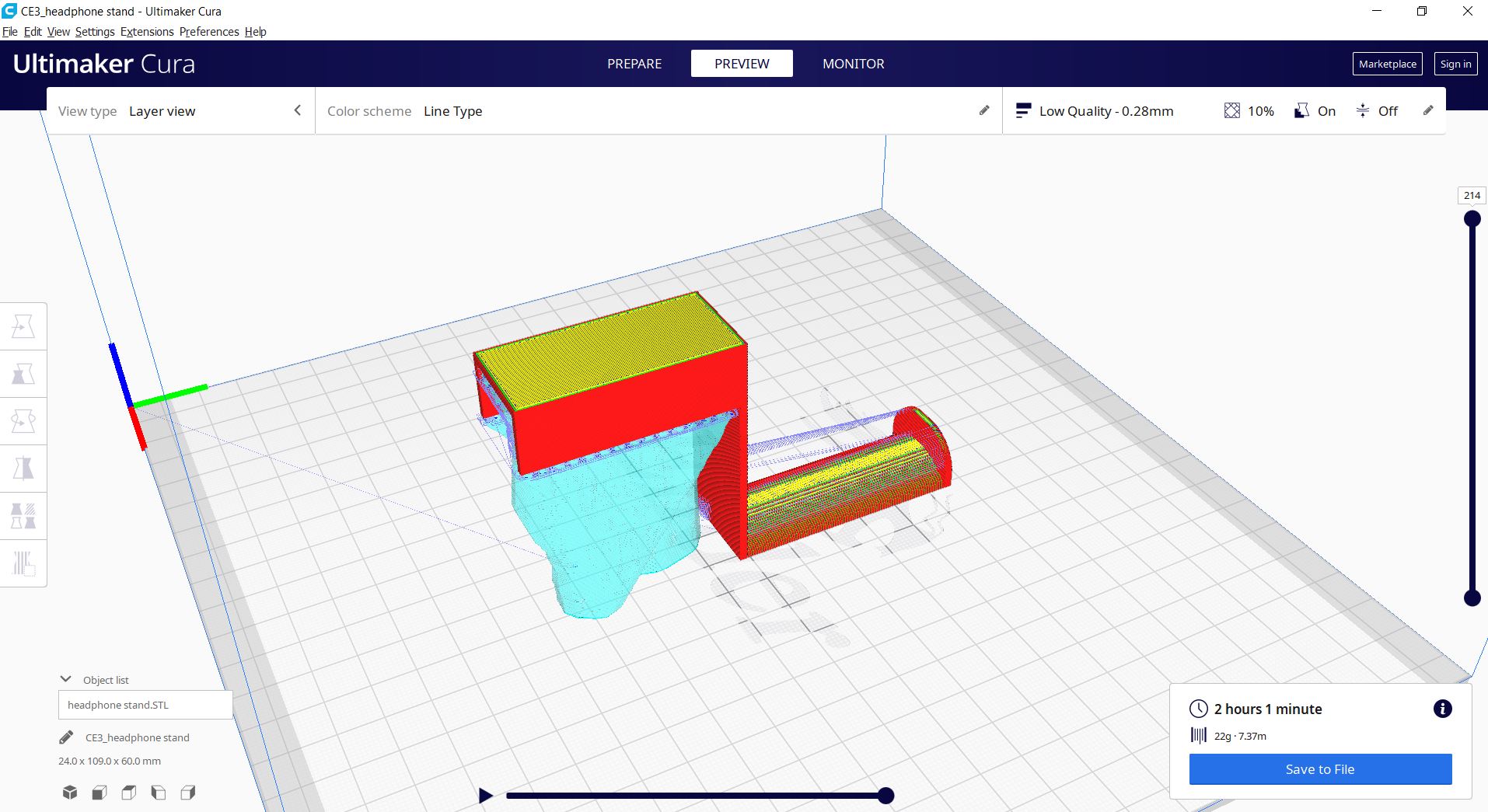Click the upper layer slider handle
Viewport: 1488px width, 812px height.
click(x=1472, y=219)
